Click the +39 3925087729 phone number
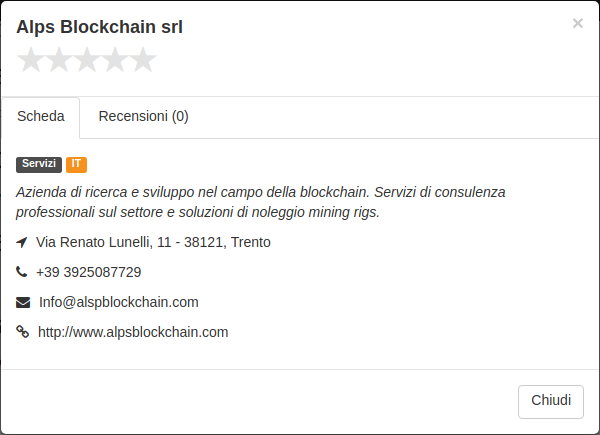Image resolution: width=600 pixels, height=435 pixels. (x=88, y=272)
